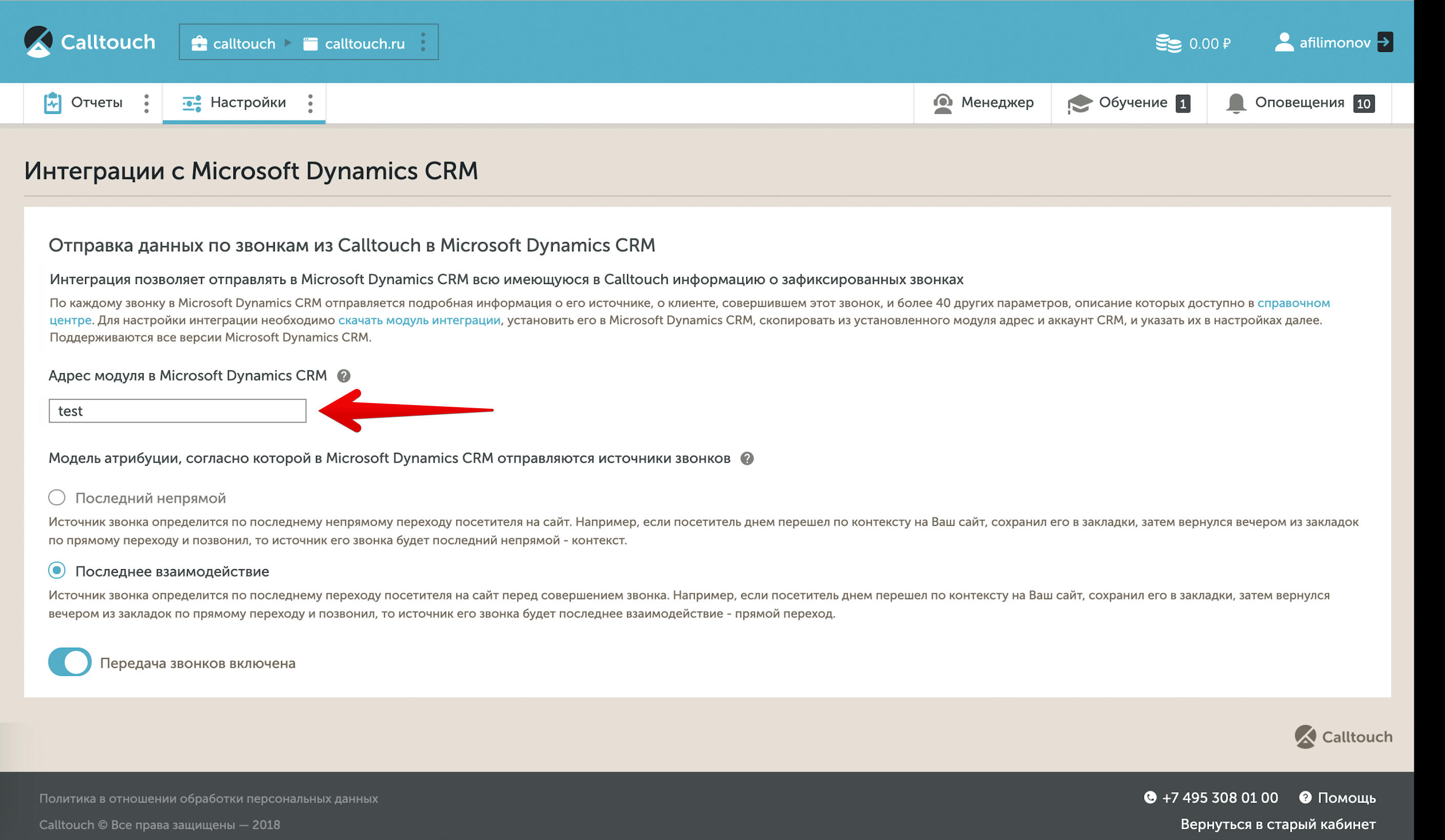The width and height of the screenshot is (1445, 840).
Task: Expand the Настройки three-dot menu
Action: [x=310, y=103]
